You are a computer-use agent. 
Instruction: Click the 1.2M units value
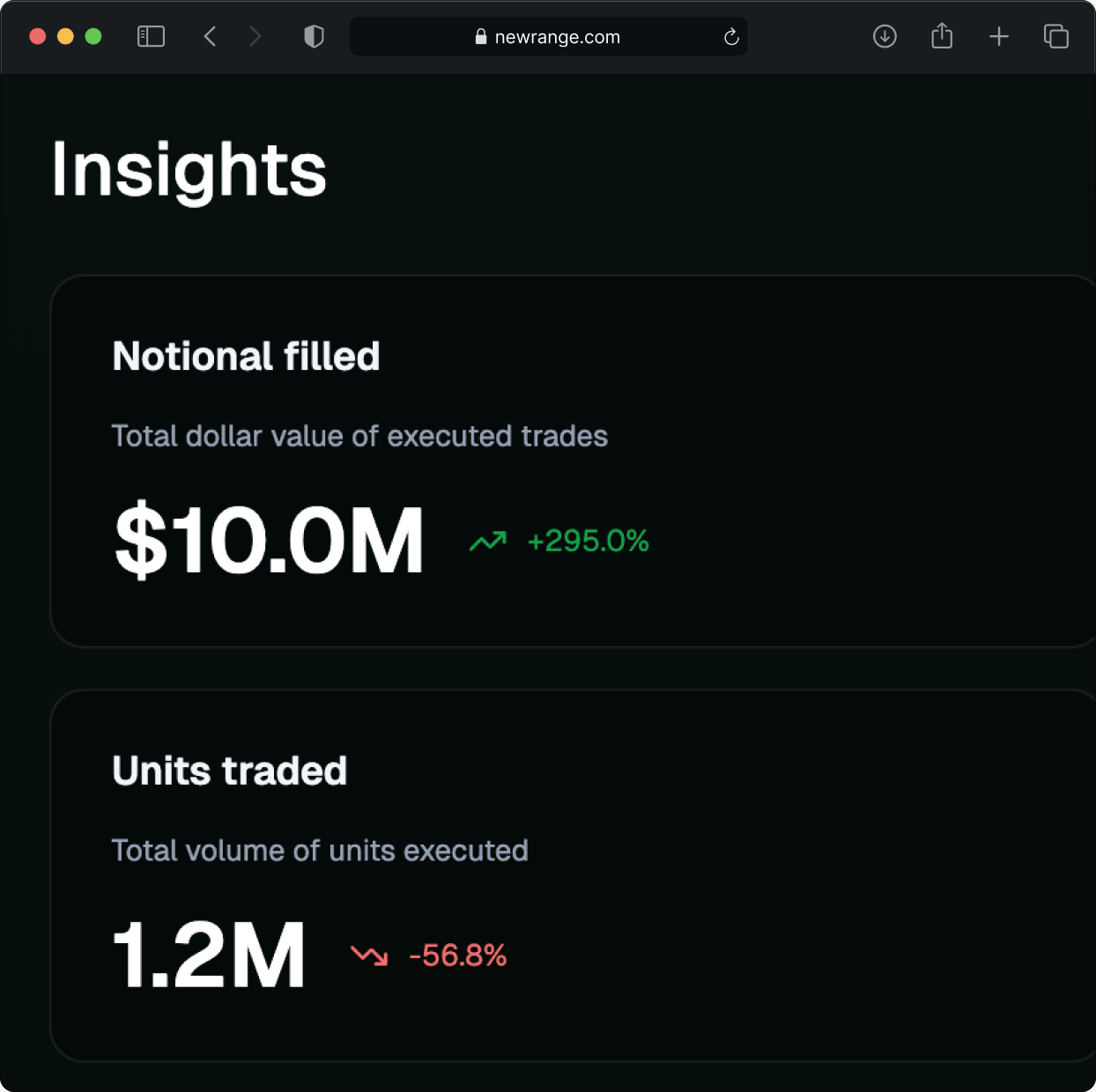point(209,955)
